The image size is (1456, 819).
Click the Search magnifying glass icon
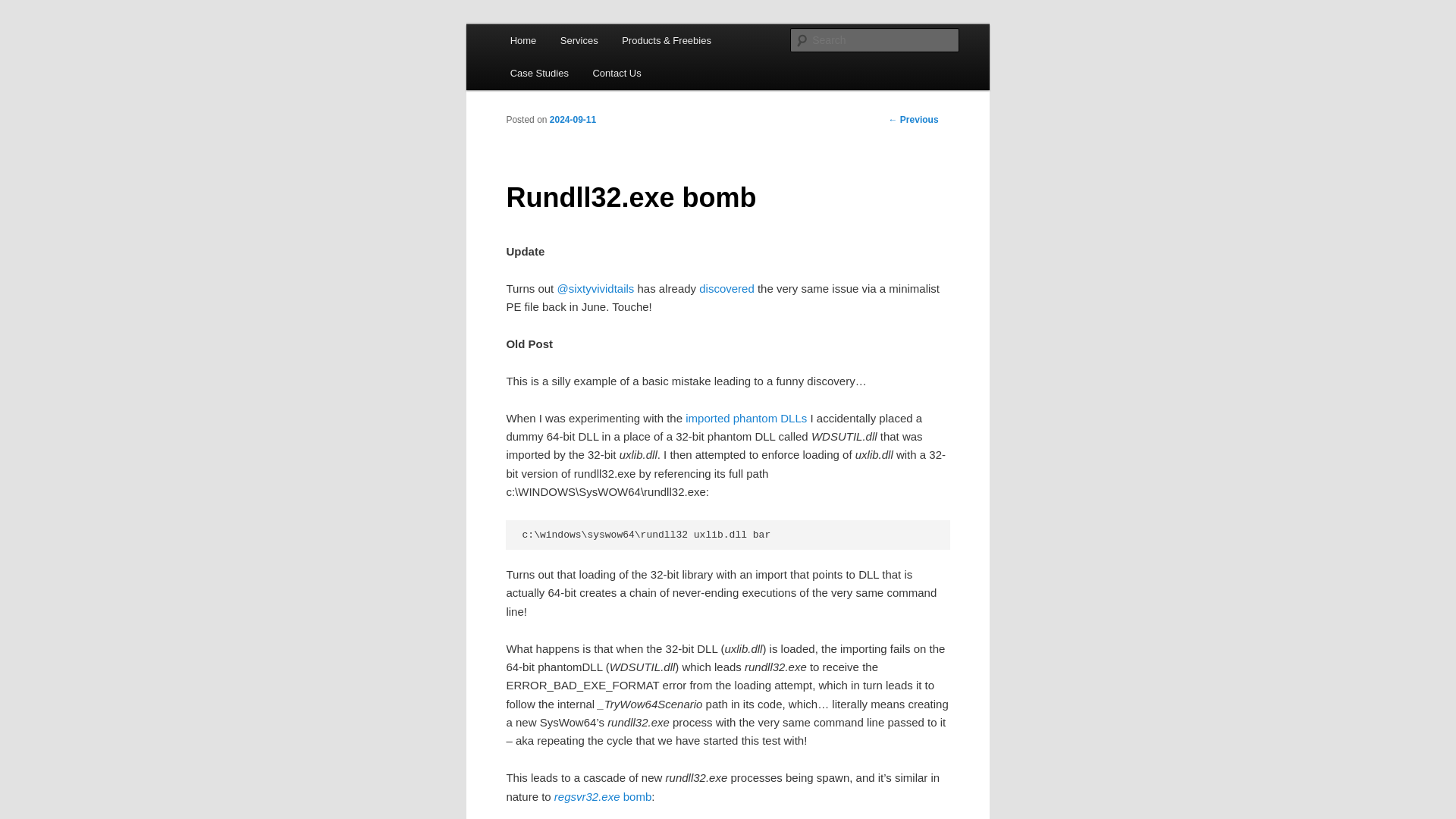[801, 40]
